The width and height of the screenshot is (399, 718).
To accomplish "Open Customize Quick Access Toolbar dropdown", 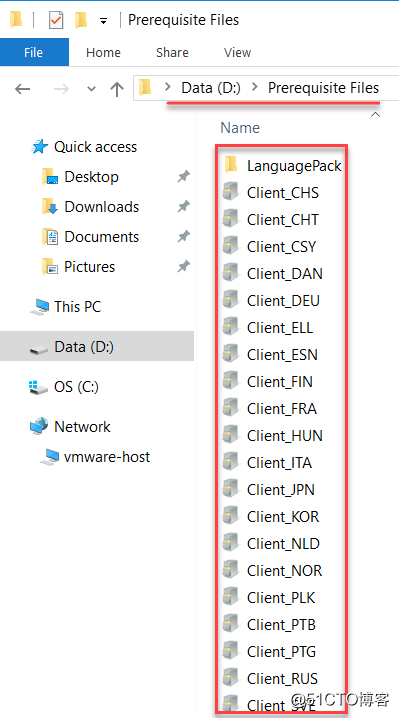I will click(x=104, y=21).
